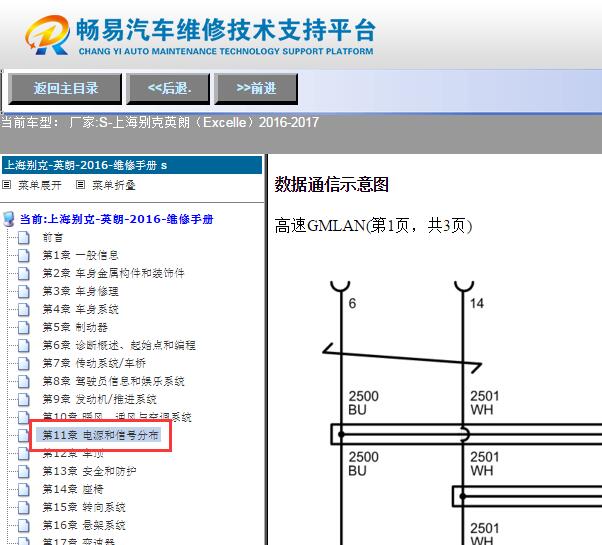The width and height of the screenshot is (602, 545).
Task: Open 第16章 悬架系统
Action: pos(84,525)
